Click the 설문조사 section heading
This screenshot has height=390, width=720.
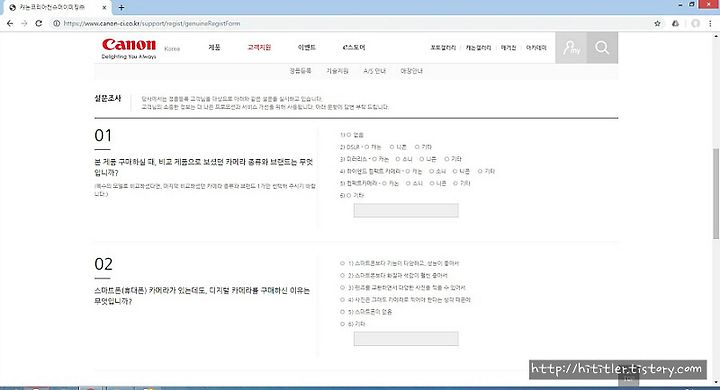[107, 98]
